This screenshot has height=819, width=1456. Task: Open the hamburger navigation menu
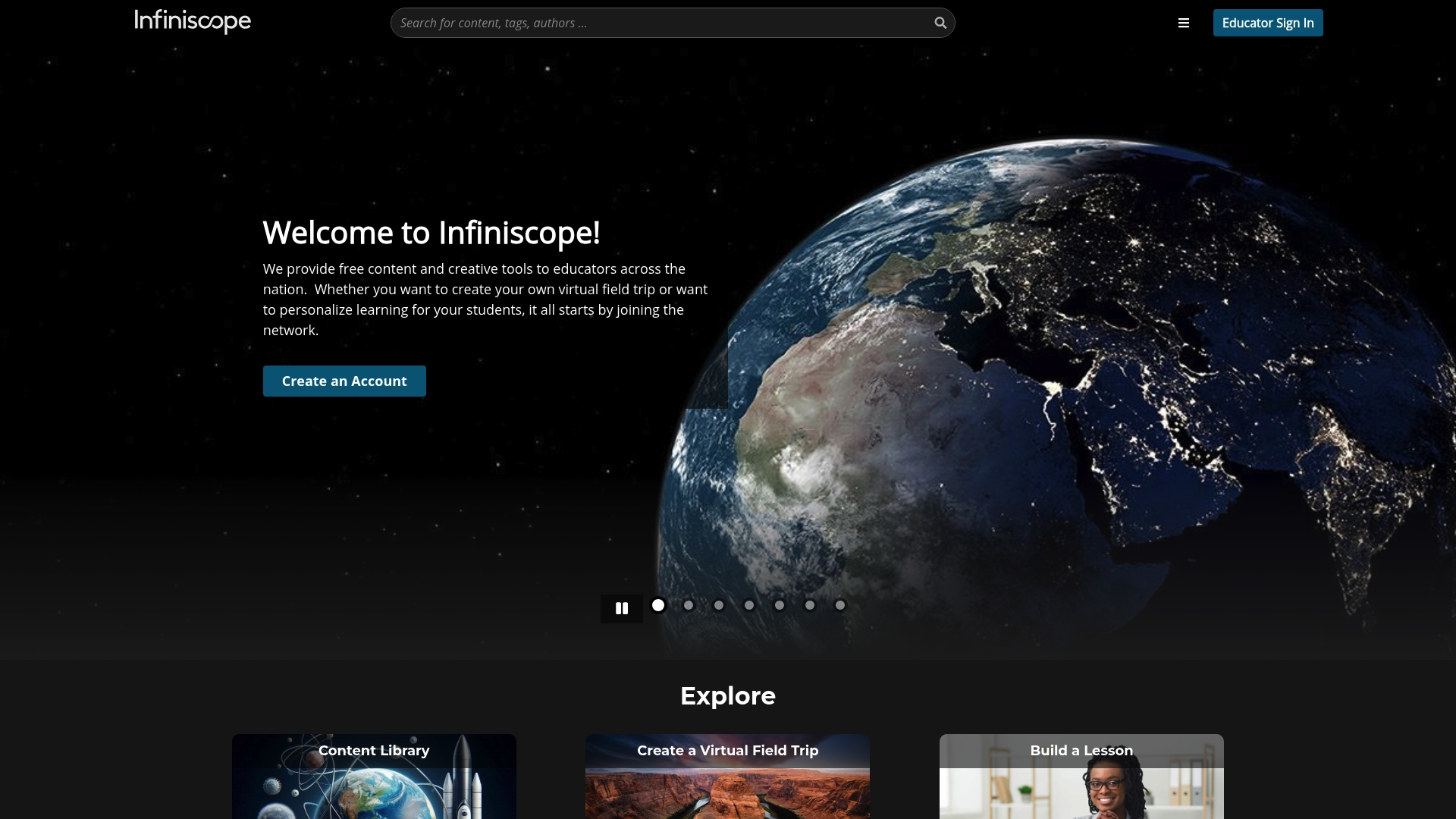[1183, 23]
